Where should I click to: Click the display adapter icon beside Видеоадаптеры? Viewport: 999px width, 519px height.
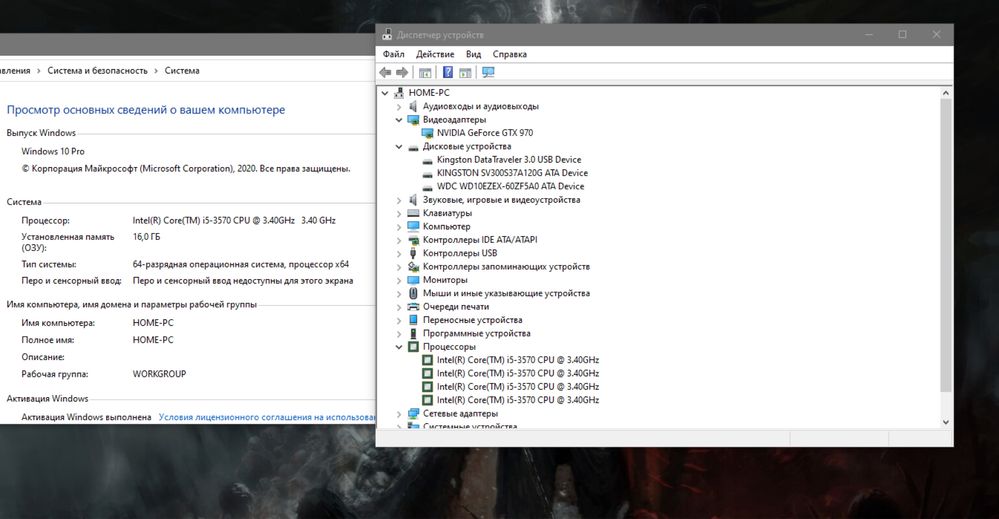pyautogui.click(x=413, y=120)
